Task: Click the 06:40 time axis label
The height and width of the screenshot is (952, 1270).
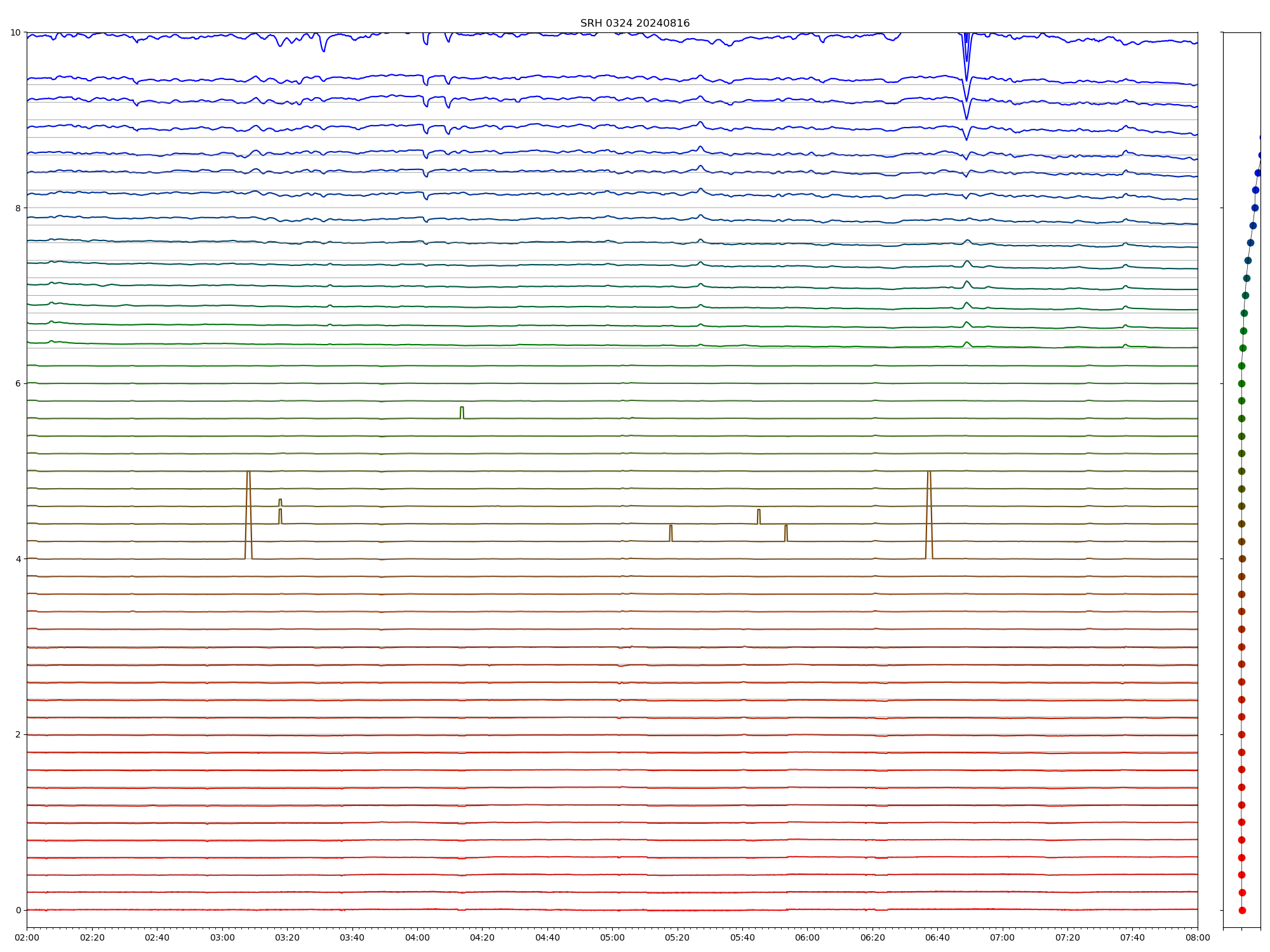Action: click(x=937, y=937)
